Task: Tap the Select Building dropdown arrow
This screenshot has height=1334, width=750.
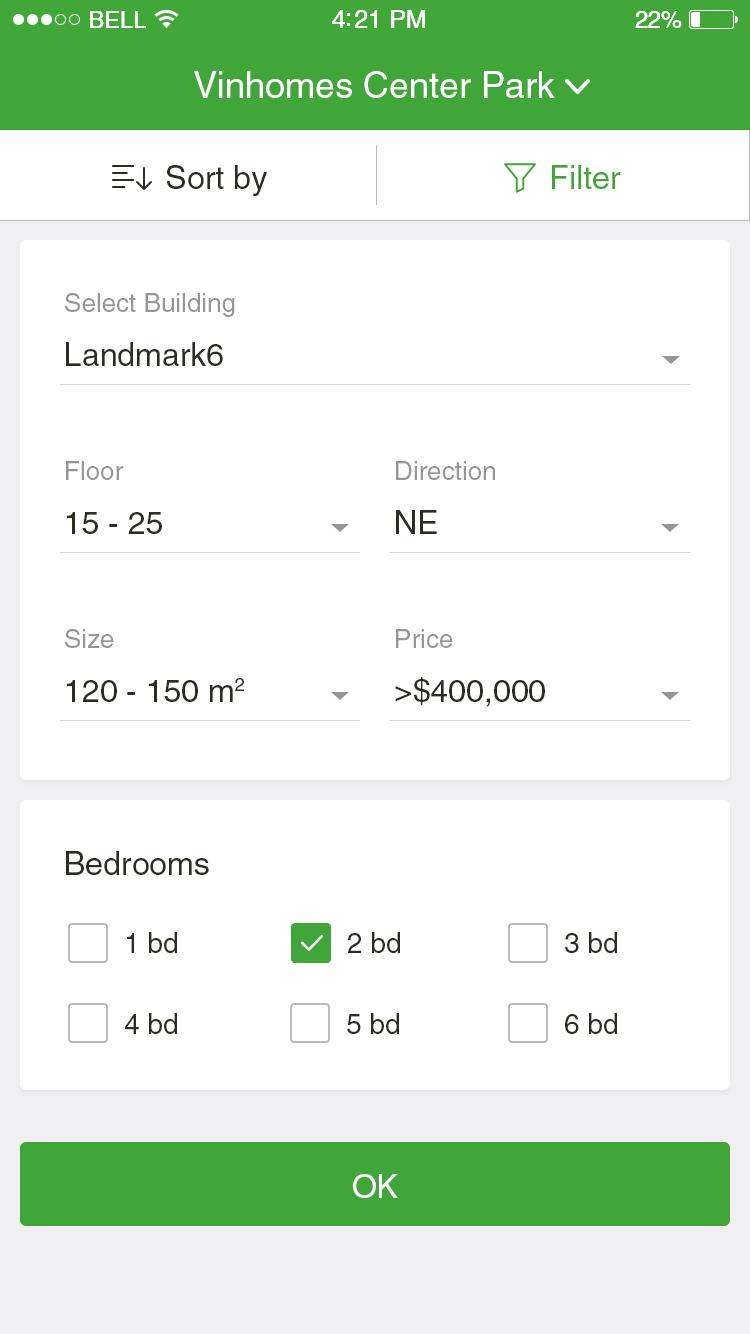Action: coord(670,359)
